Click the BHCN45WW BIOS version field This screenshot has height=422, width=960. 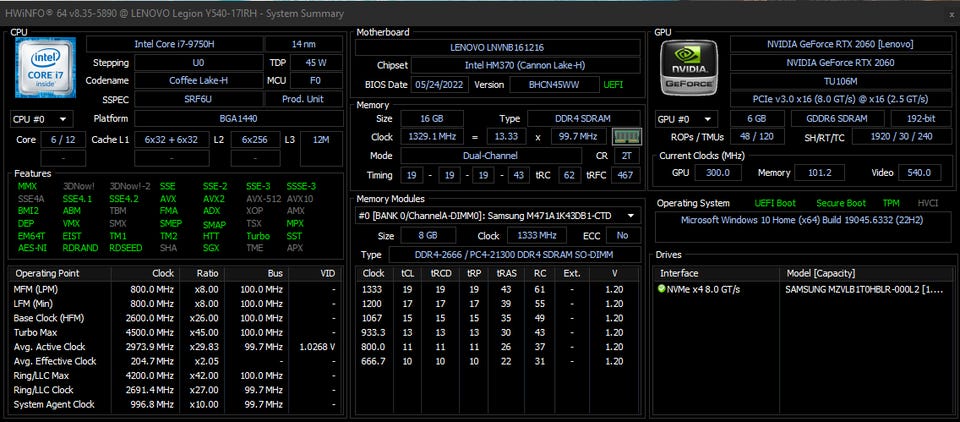(x=554, y=85)
